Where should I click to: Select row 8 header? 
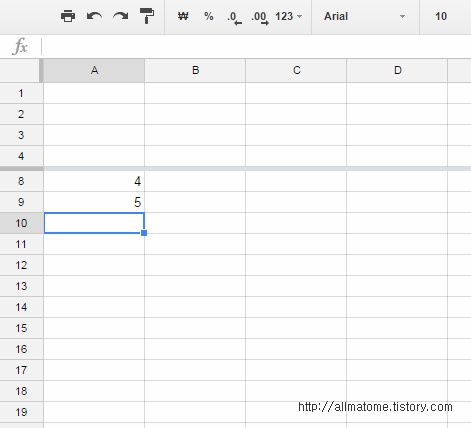click(x=21, y=181)
